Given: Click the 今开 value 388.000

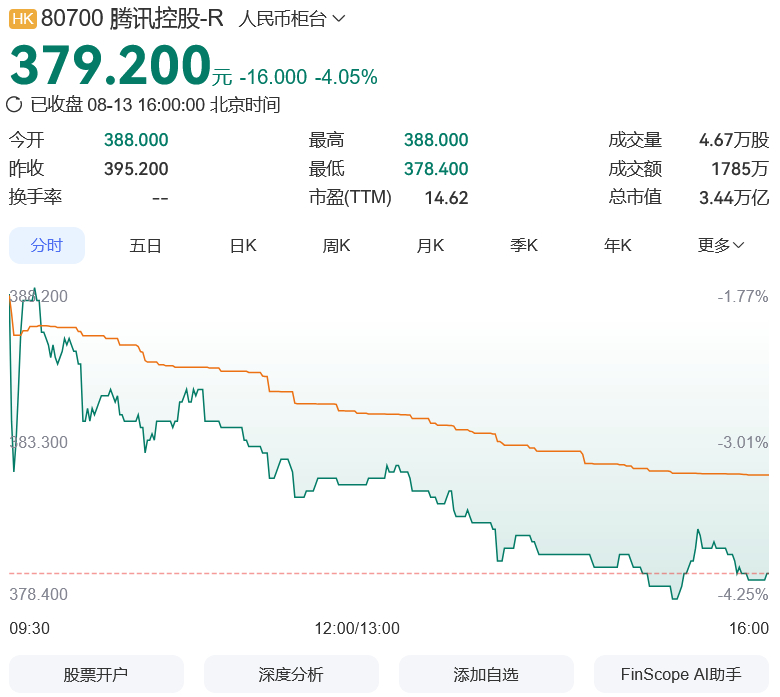Looking at the screenshot, I should pyautogui.click(x=136, y=140).
